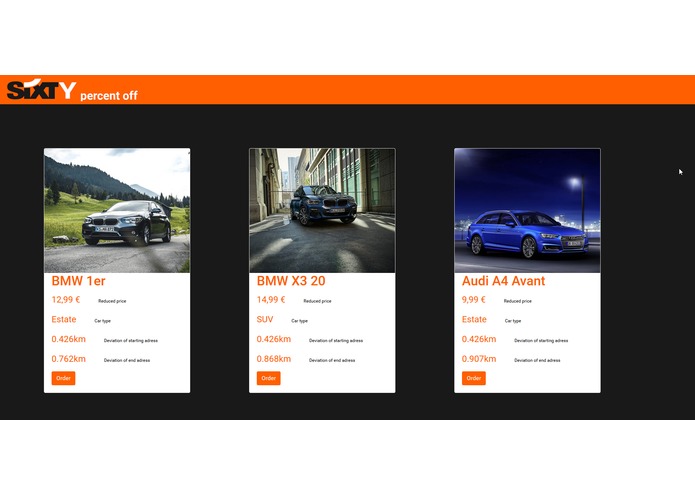Click 'Deviation of end adress' on BMW 1er card
Screen dimensions: 695x494
[127, 360]
